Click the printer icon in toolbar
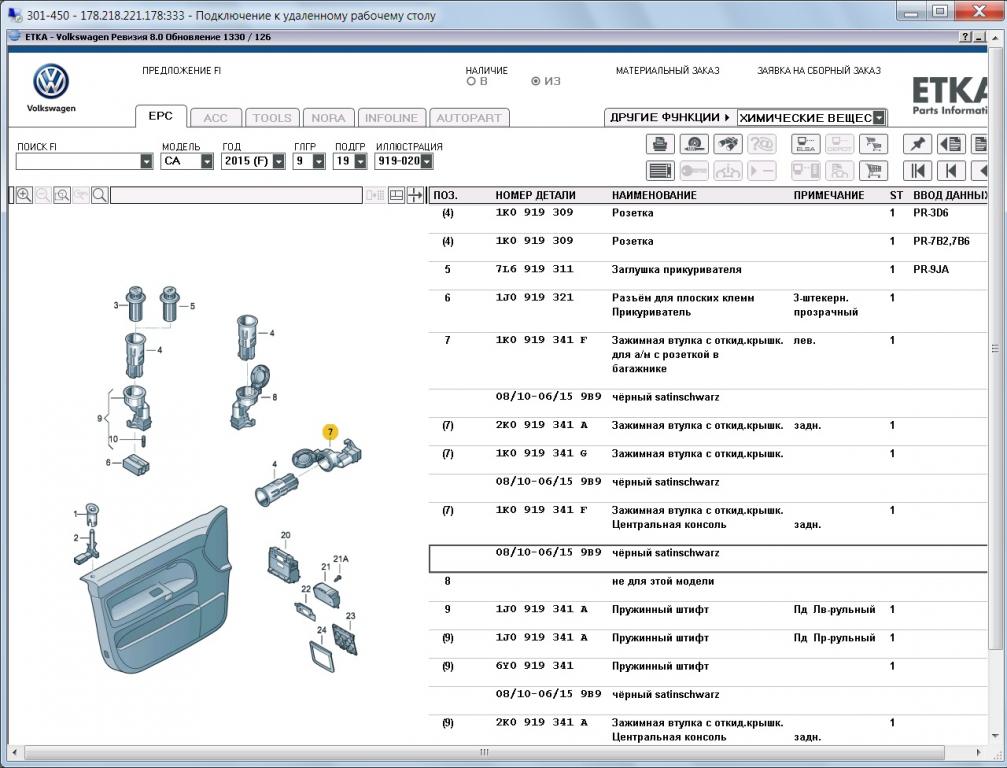Image resolution: width=1007 pixels, height=768 pixels. 660,144
